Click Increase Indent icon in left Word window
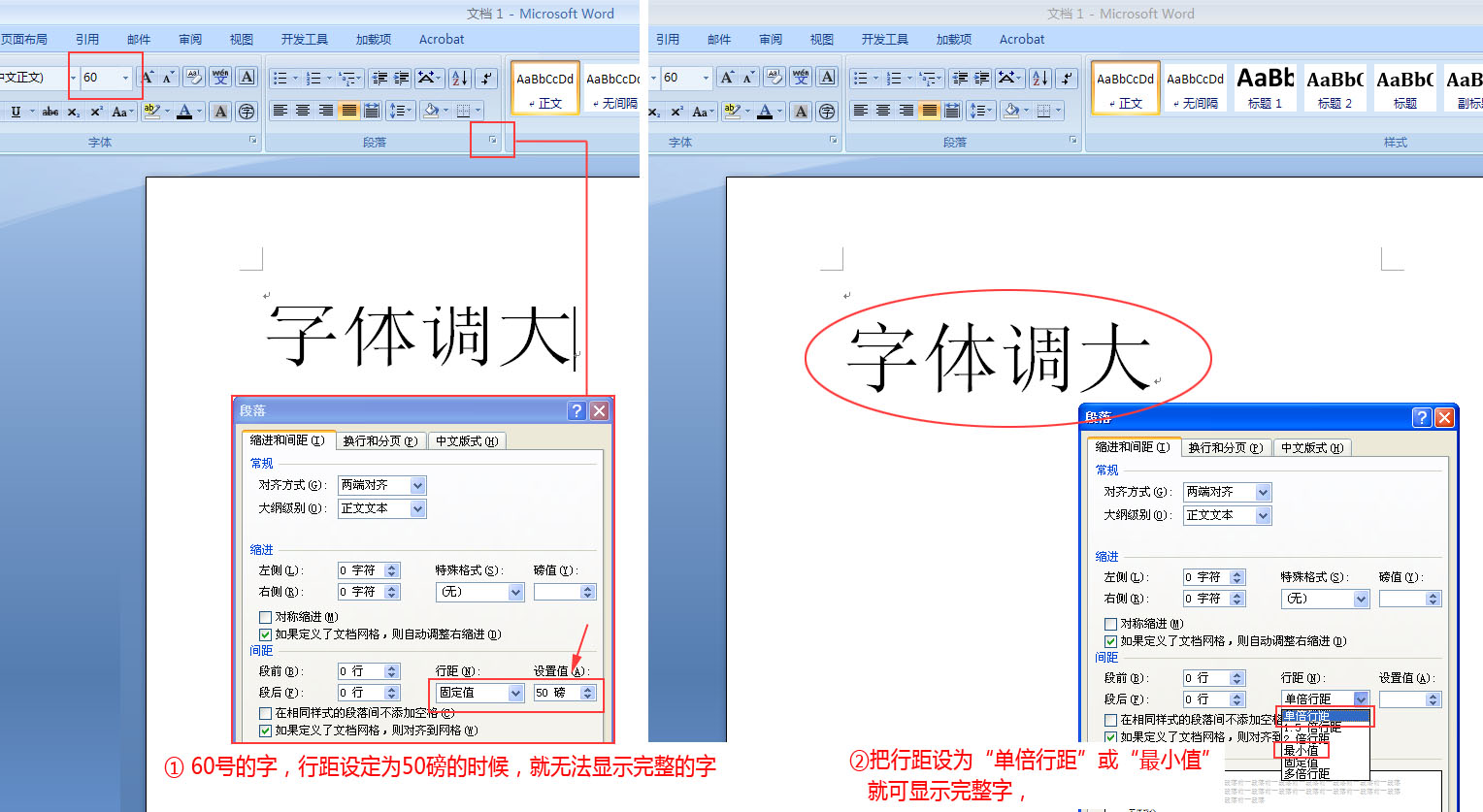 pyautogui.click(x=401, y=78)
